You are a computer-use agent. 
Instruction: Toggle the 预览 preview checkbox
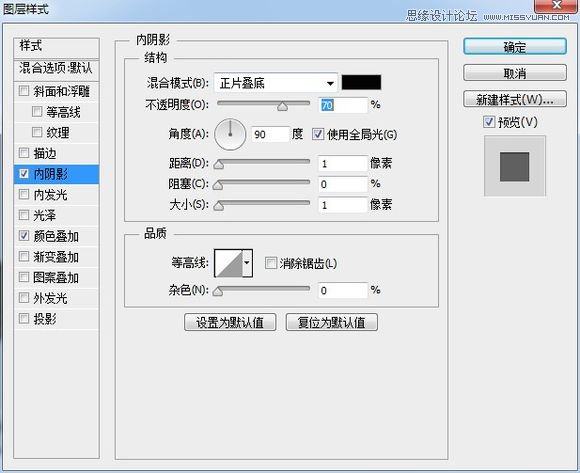489,122
